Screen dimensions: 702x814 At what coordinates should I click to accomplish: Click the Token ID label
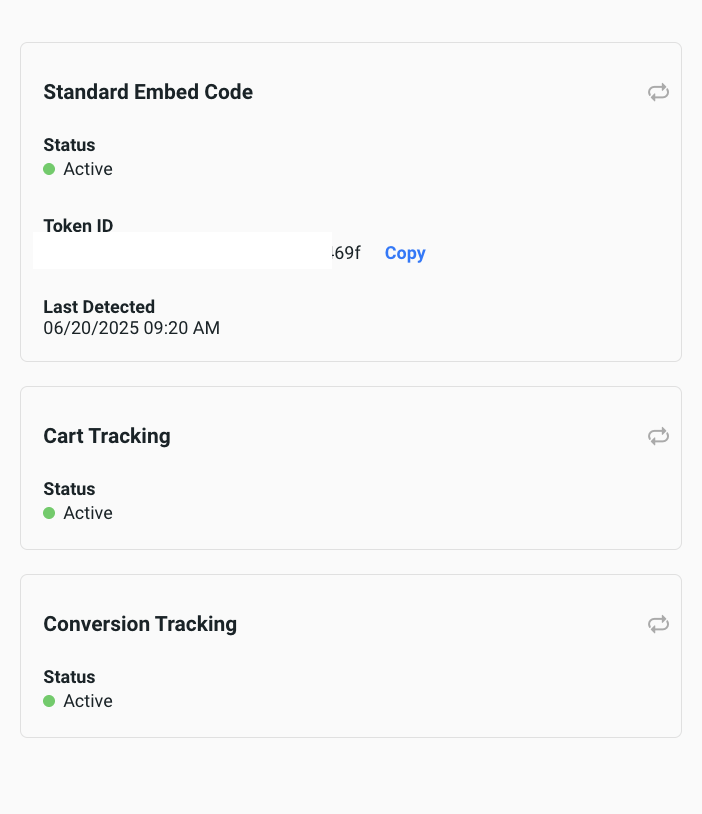point(78,226)
